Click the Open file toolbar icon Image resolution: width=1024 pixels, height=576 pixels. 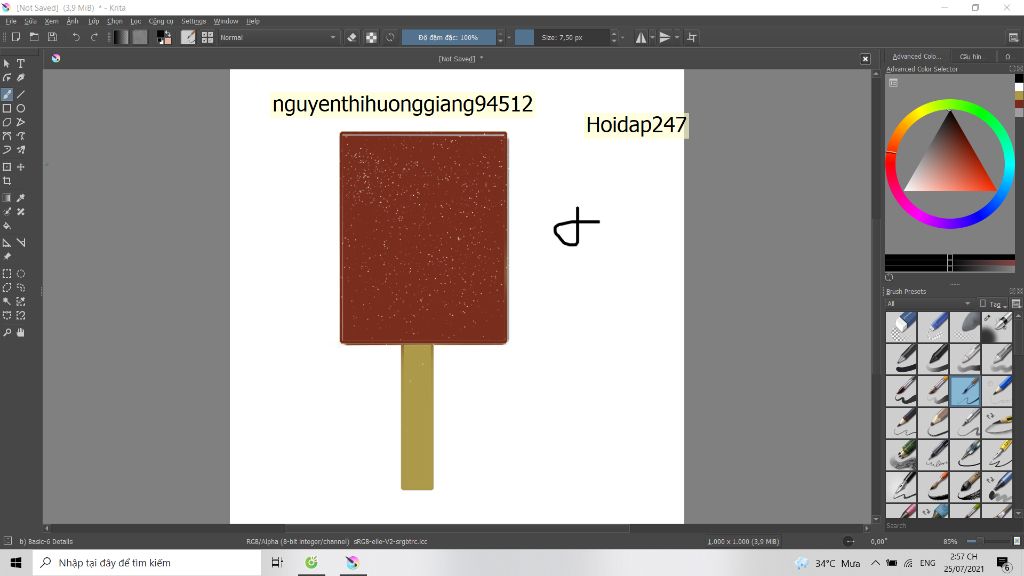34,37
